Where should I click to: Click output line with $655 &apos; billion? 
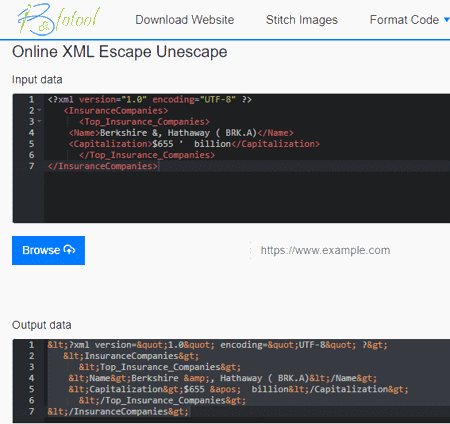tap(238, 389)
